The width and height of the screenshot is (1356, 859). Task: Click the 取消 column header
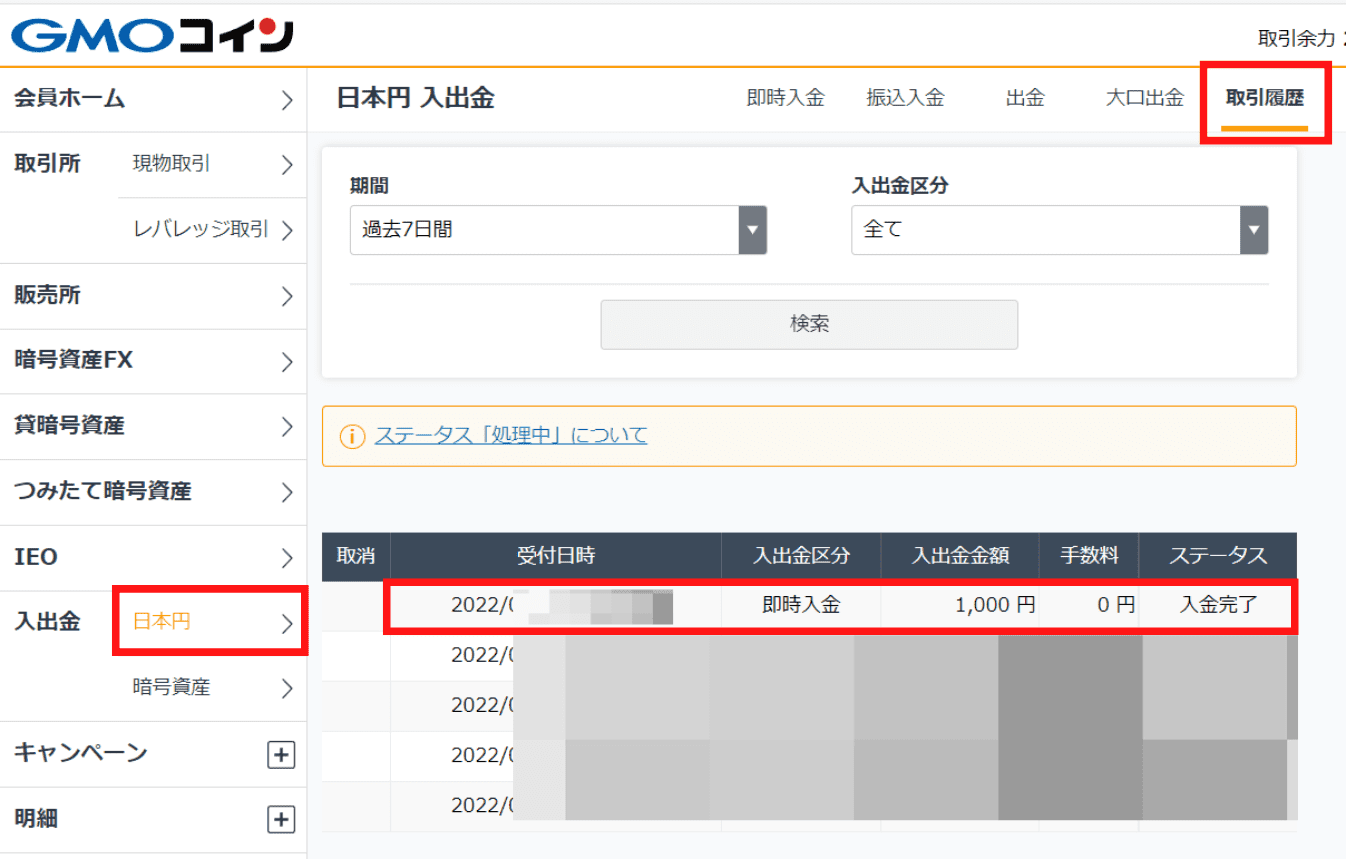[356, 556]
